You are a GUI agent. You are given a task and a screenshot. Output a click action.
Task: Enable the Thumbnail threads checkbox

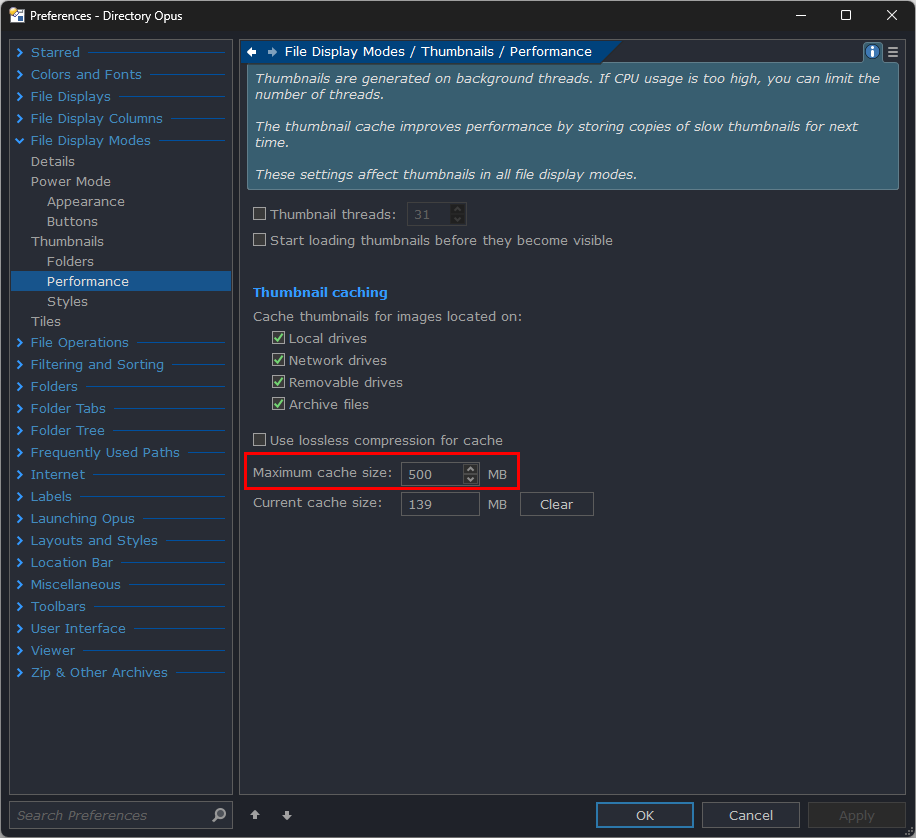click(x=259, y=214)
